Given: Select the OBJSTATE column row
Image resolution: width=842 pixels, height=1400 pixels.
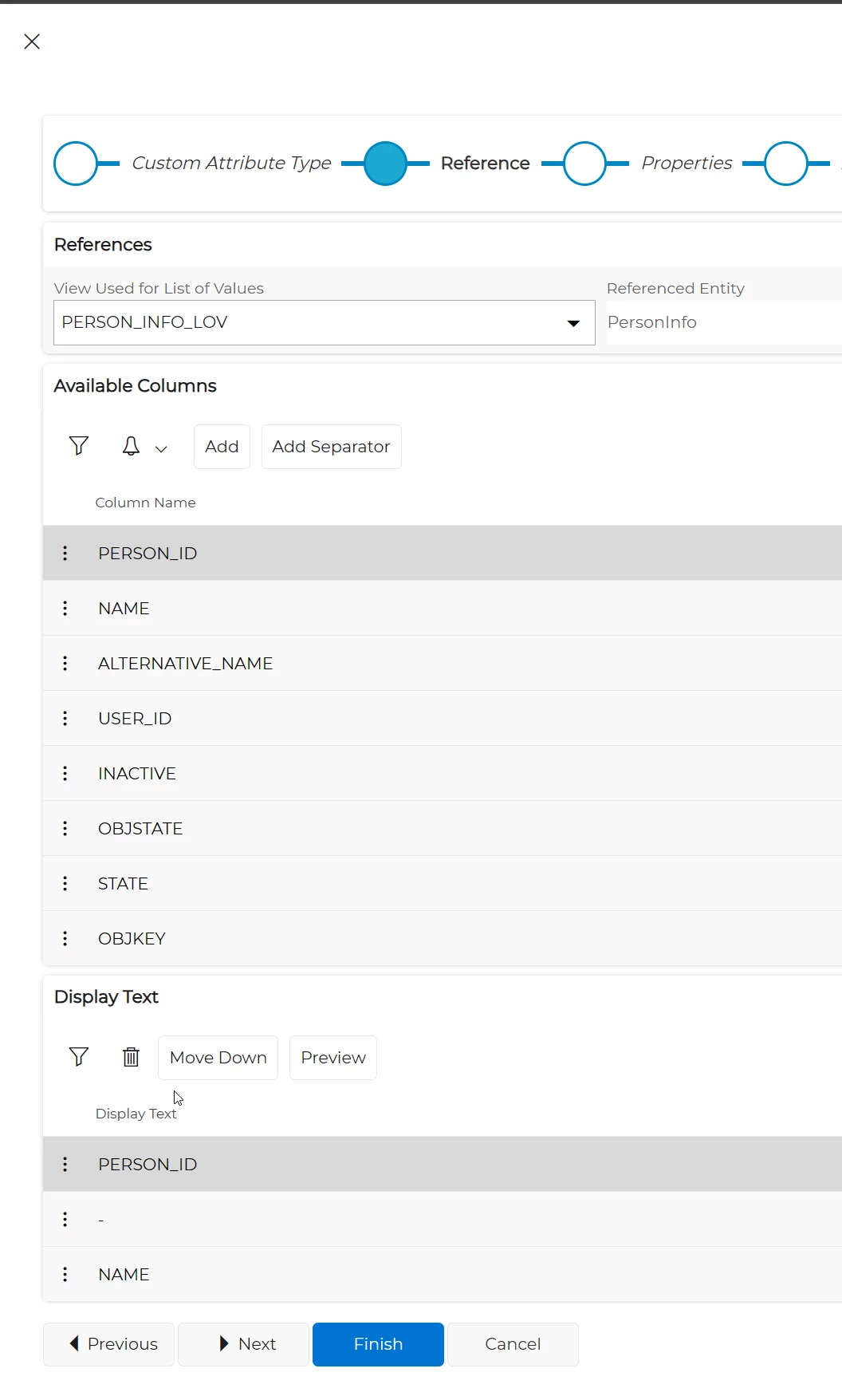Looking at the screenshot, I should (x=140, y=828).
